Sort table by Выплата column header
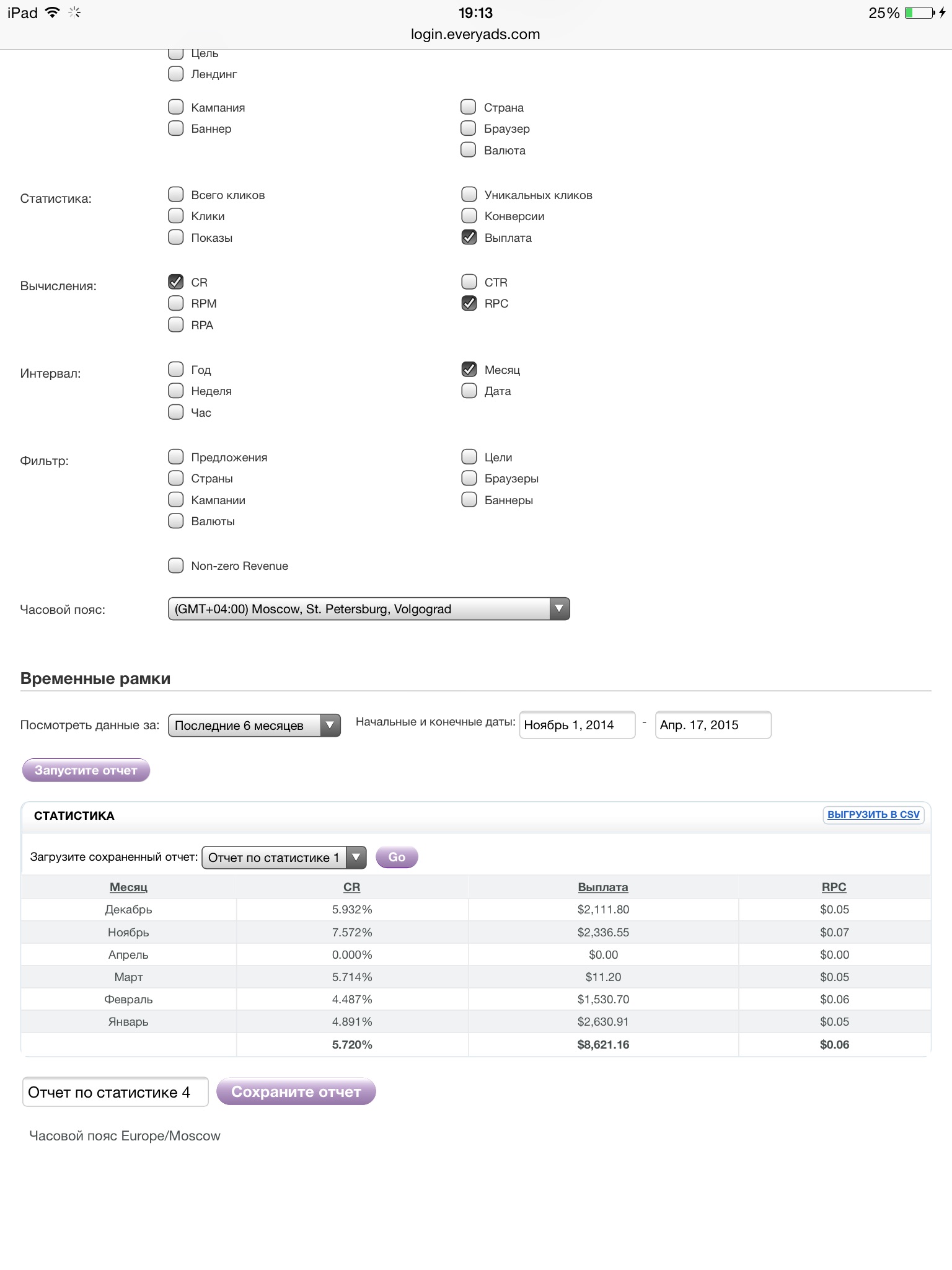 [x=602, y=887]
